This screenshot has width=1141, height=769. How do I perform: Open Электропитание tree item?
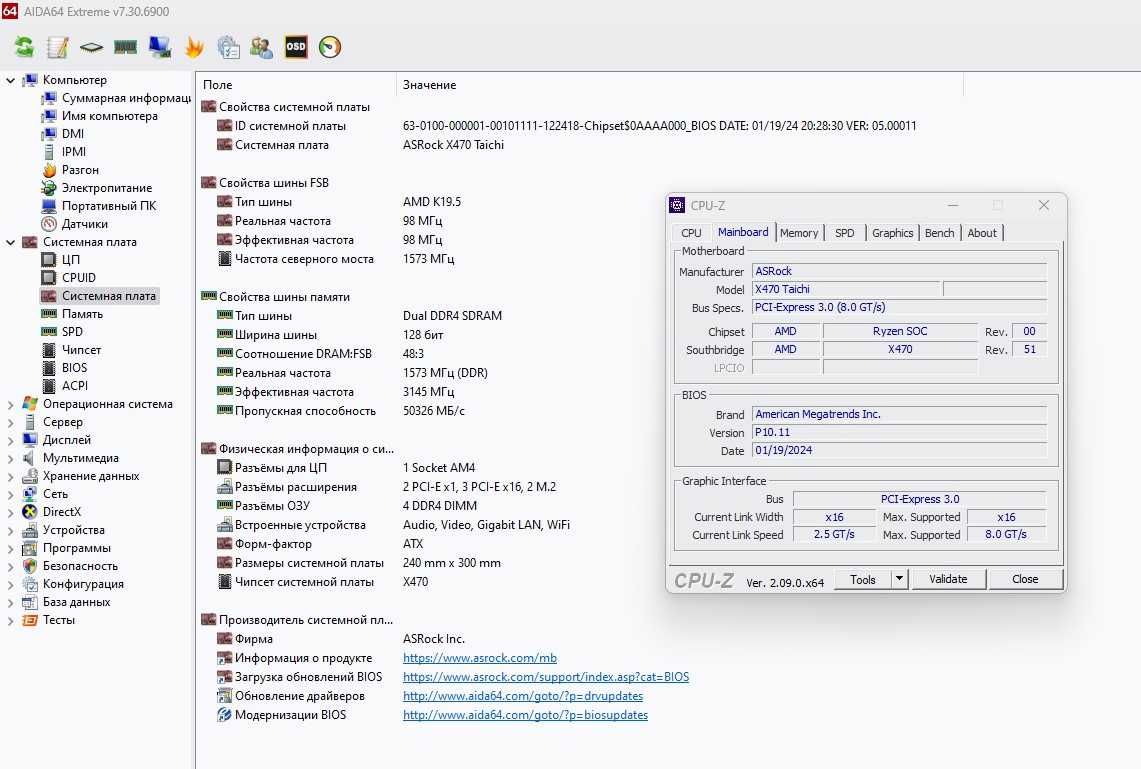107,188
